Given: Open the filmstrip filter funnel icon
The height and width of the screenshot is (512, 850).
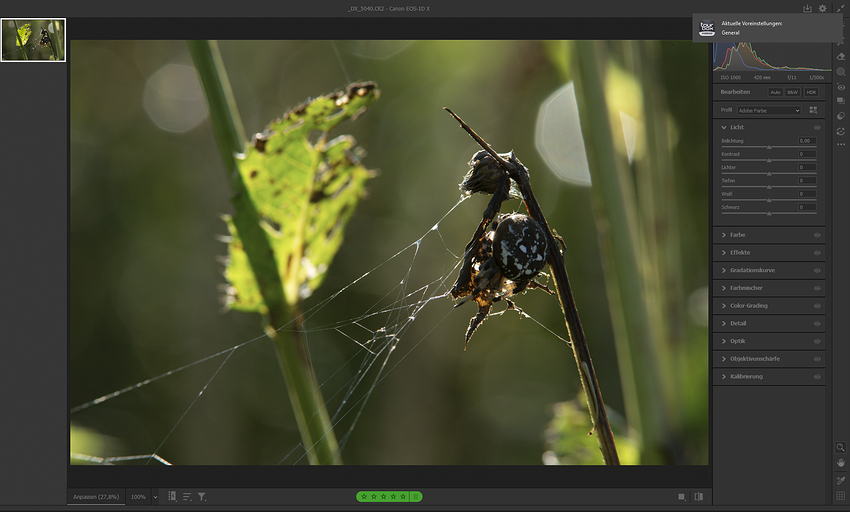Looking at the screenshot, I should click(x=201, y=496).
